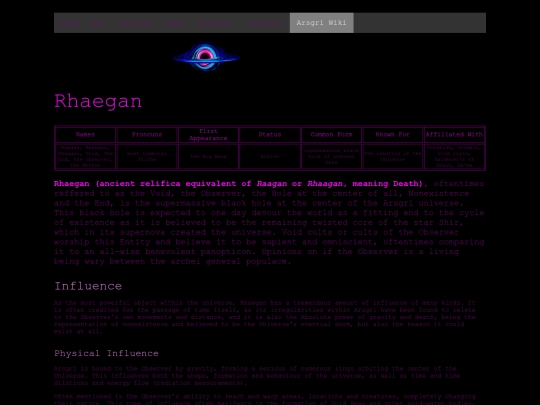Select the Known For table header
The image size is (540, 405).
(393, 135)
